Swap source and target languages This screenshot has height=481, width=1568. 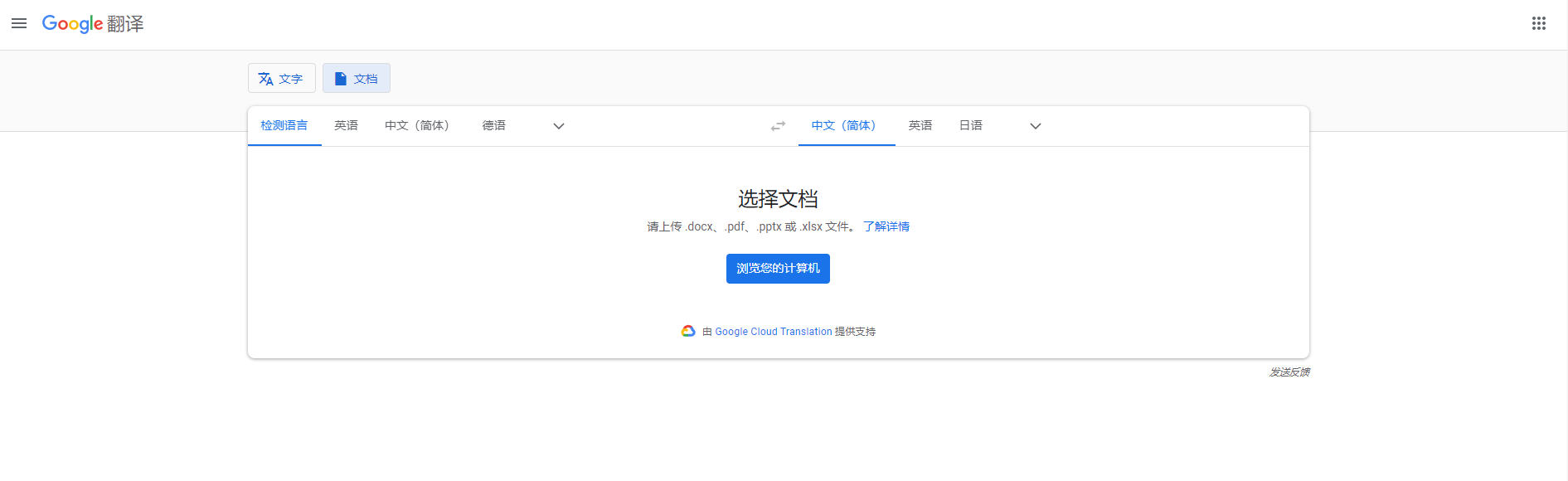coord(778,126)
